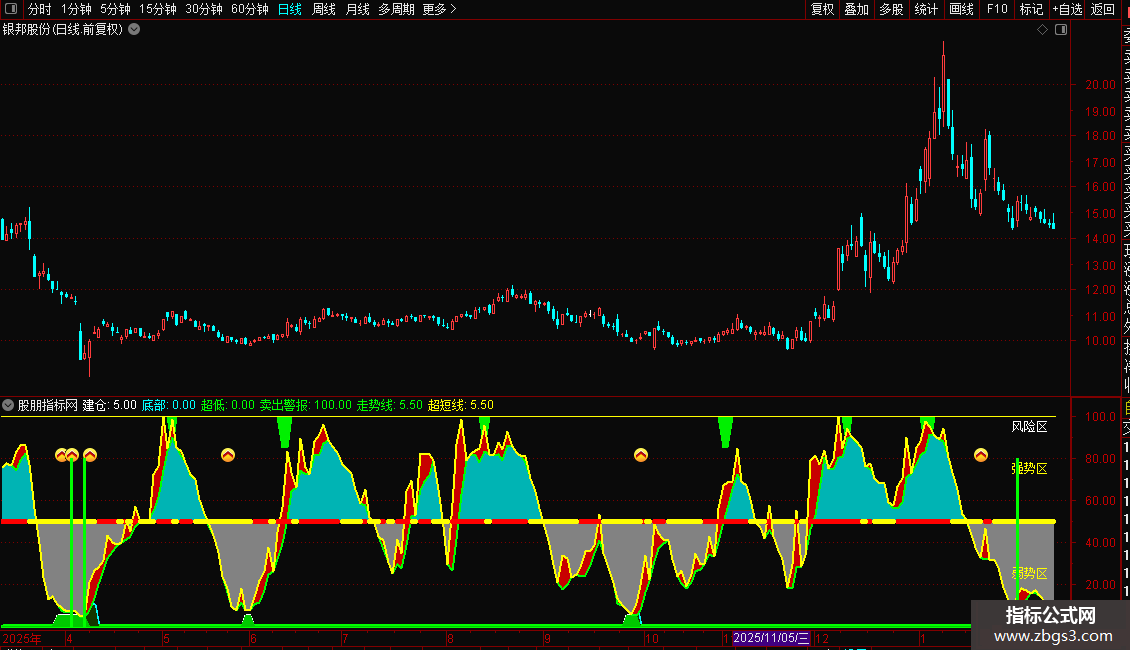
Task: Click the 2025年 time axis label
Action: pos(22,638)
